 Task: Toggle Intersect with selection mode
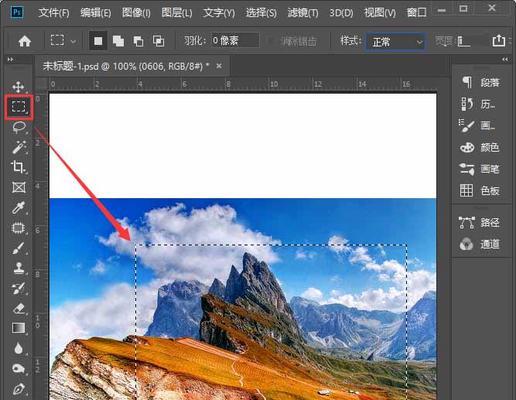[158, 41]
